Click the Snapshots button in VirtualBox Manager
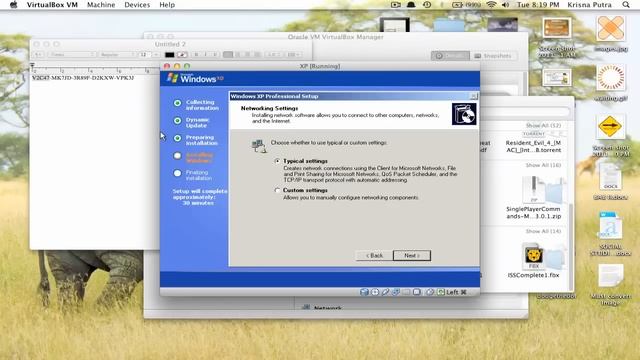Viewport: 640px width, 360px height. (x=494, y=56)
